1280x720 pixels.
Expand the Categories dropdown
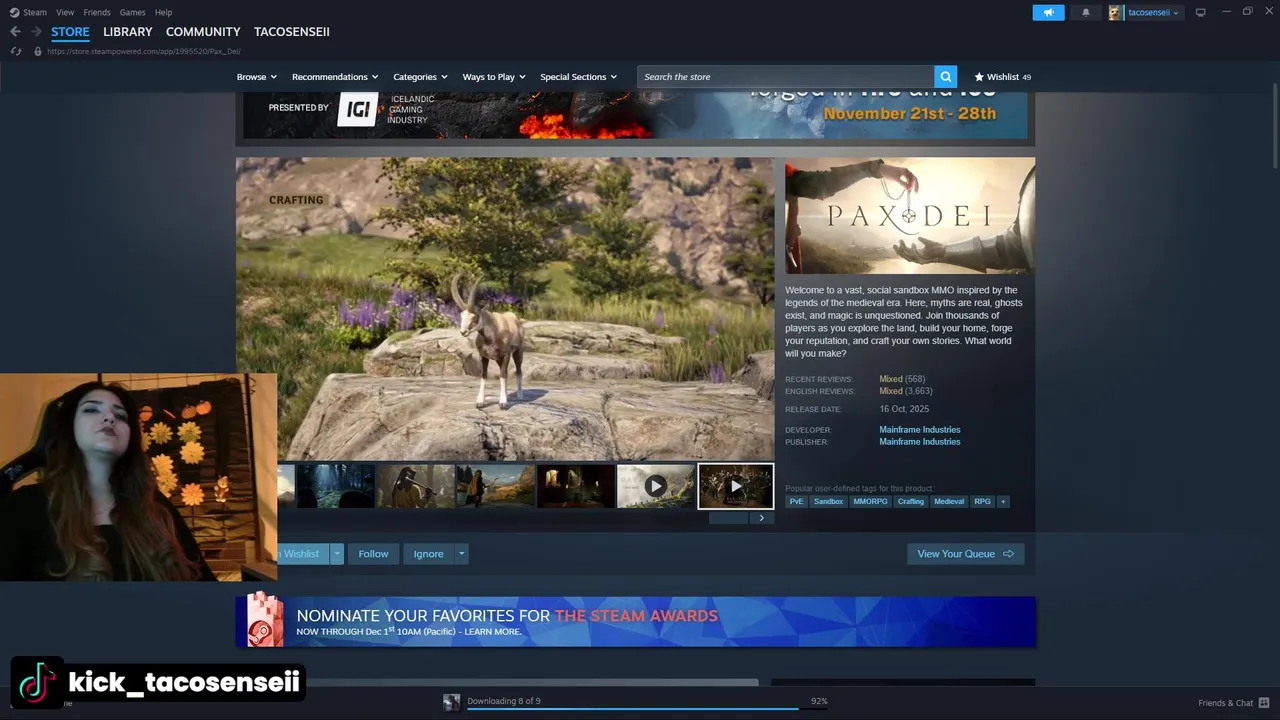click(x=420, y=77)
